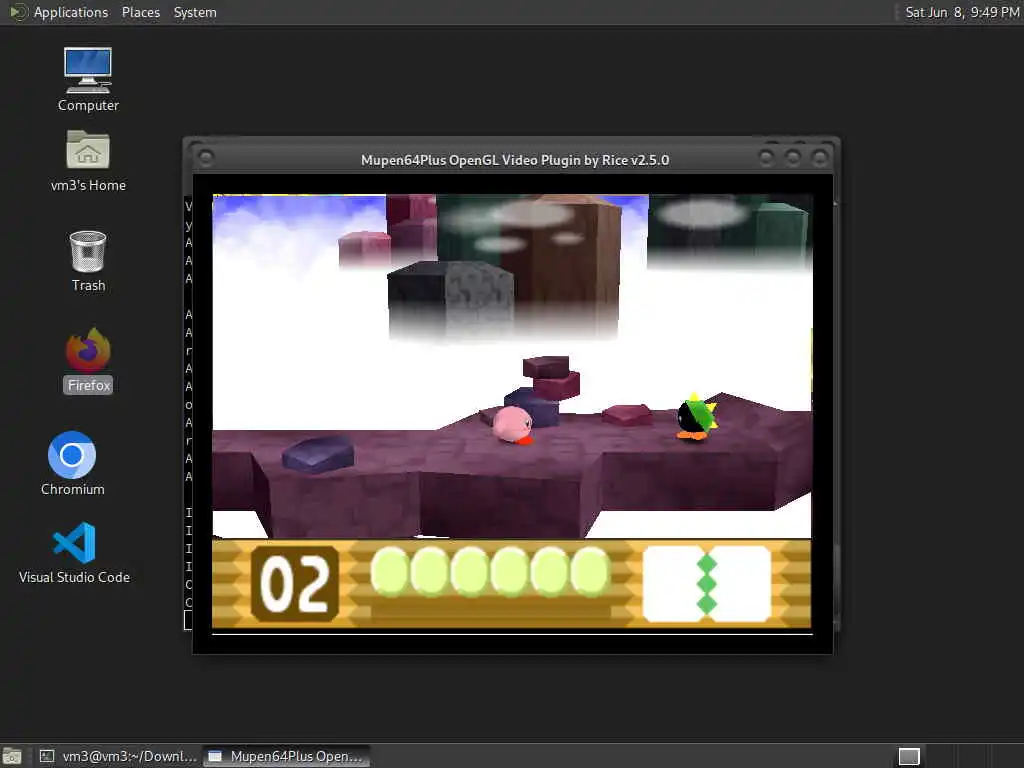
Task: Launch Firefox from the desktop
Action: pos(88,360)
